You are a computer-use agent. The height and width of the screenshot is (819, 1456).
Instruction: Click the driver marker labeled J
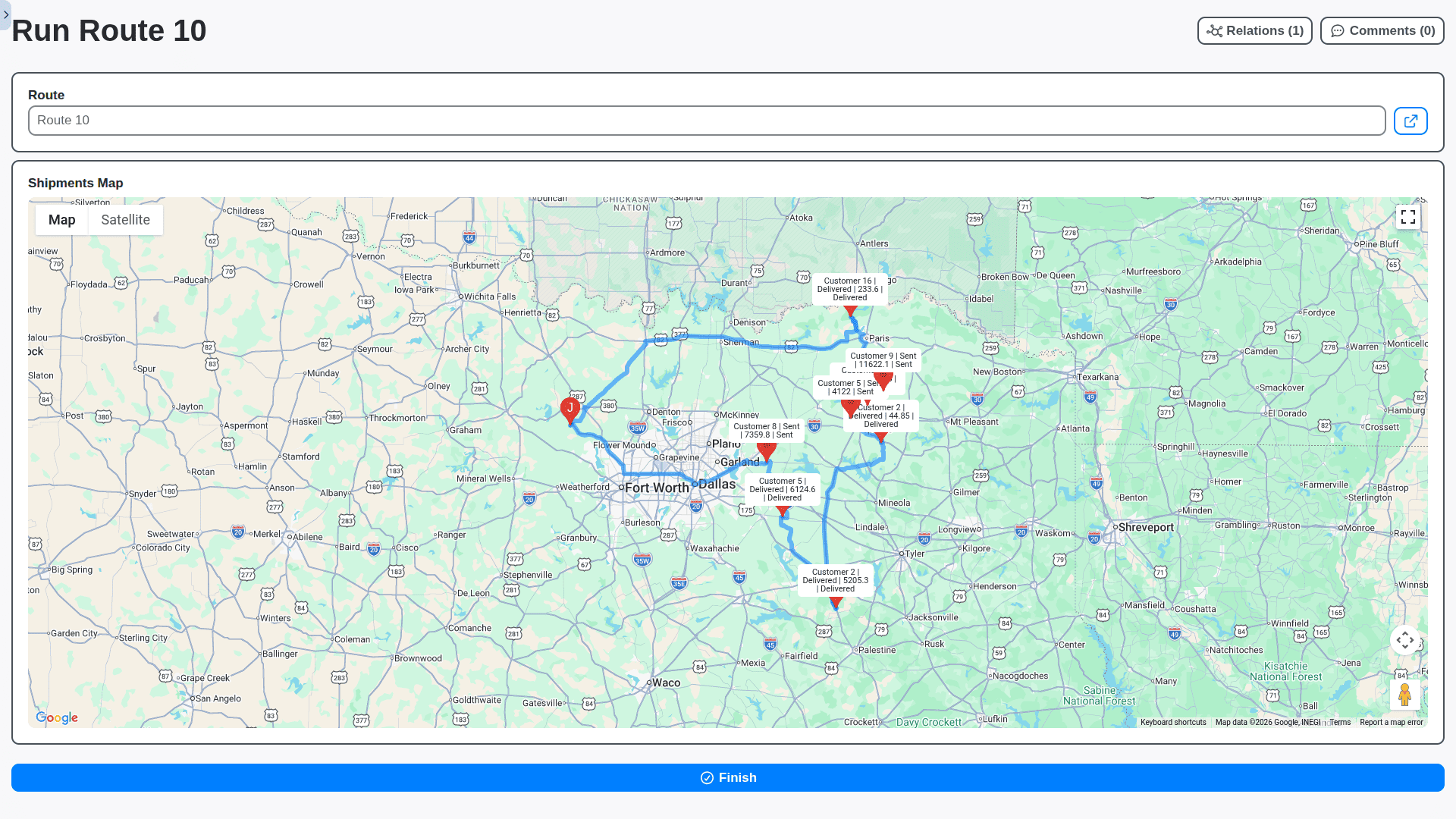click(x=570, y=408)
